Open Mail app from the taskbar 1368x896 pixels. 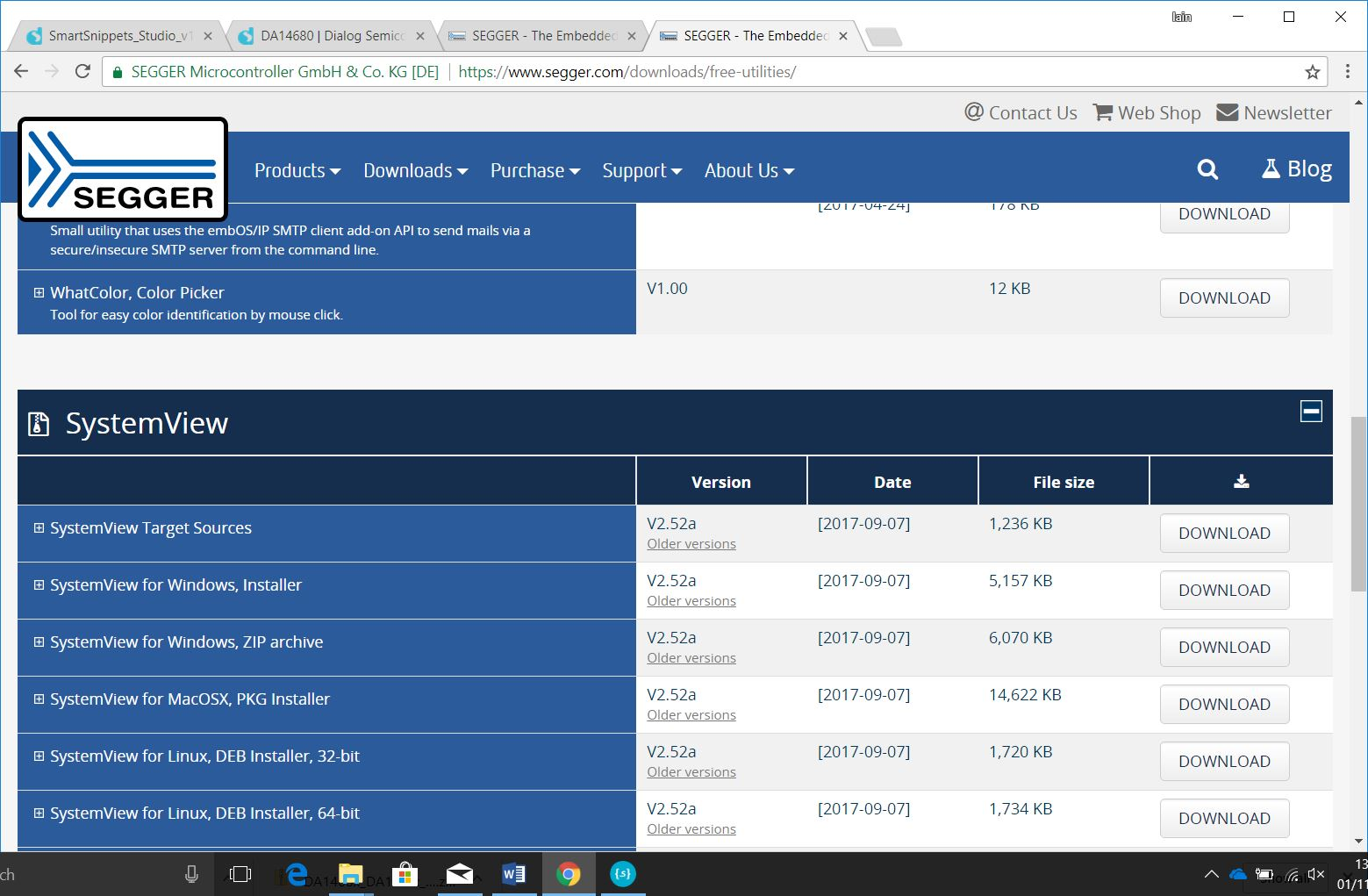pyautogui.click(x=460, y=874)
